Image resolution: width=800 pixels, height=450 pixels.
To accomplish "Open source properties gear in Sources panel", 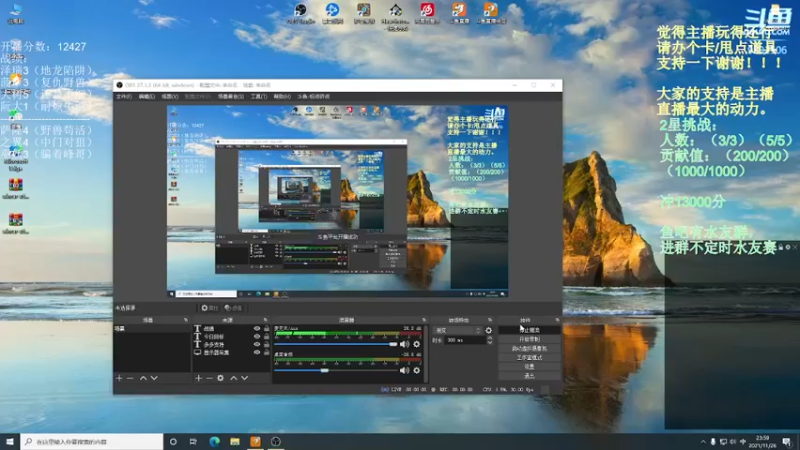I will (220, 378).
